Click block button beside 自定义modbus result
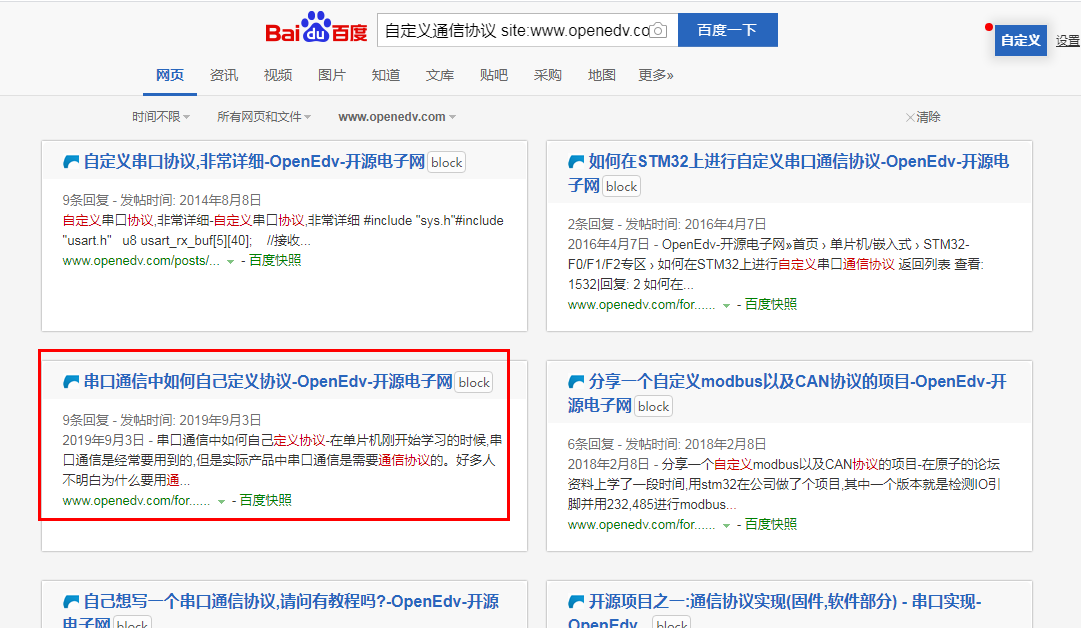 pos(653,407)
